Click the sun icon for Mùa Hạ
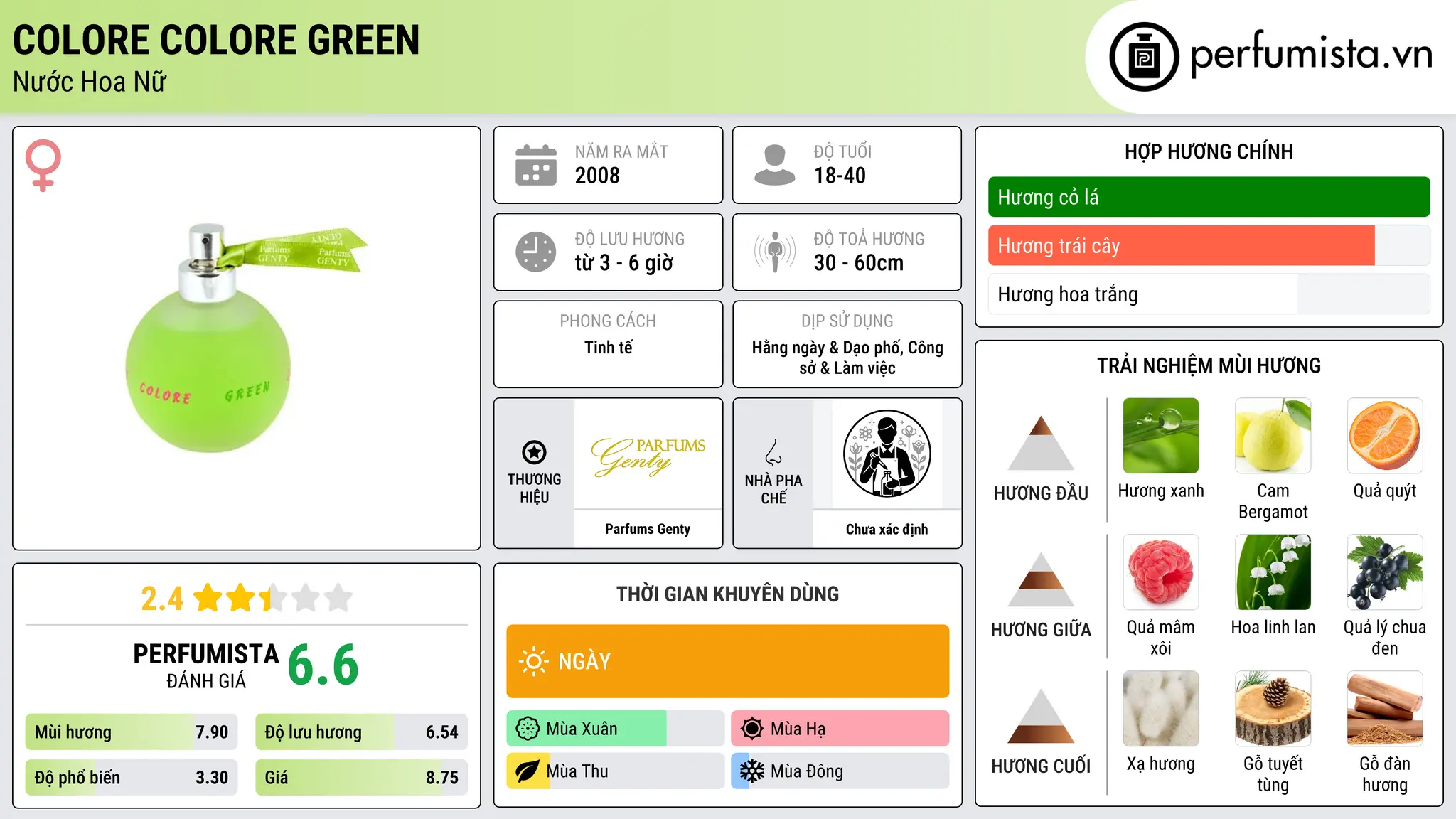This screenshot has height=819, width=1456. [752, 729]
